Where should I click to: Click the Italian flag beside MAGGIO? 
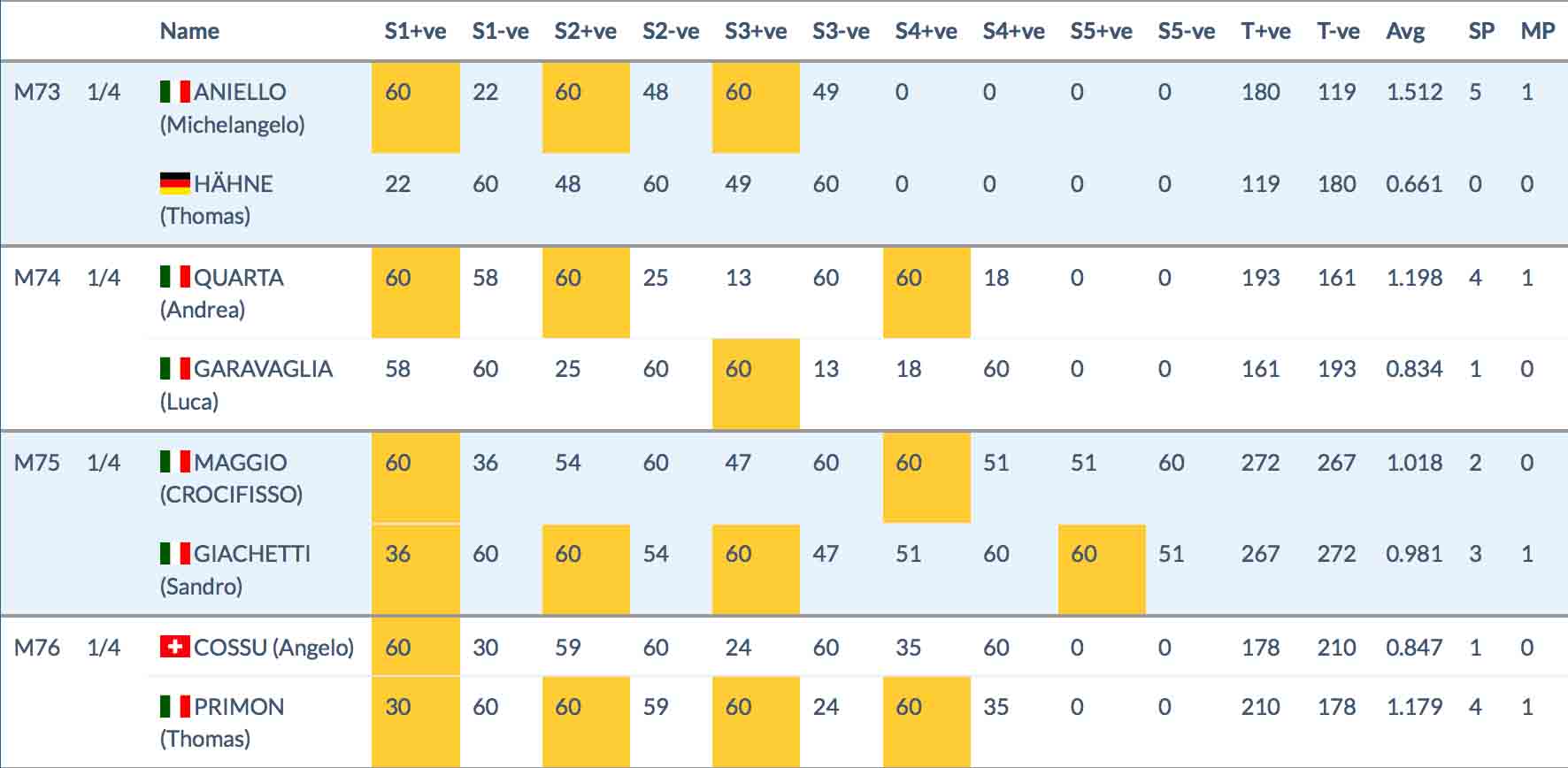(x=175, y=462)
